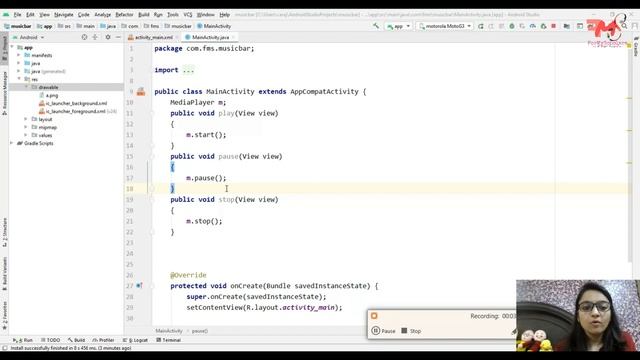640x360 pixels.
Task: Click the src breadcrumb in navigation bar
Action: [x=64, y=26]
